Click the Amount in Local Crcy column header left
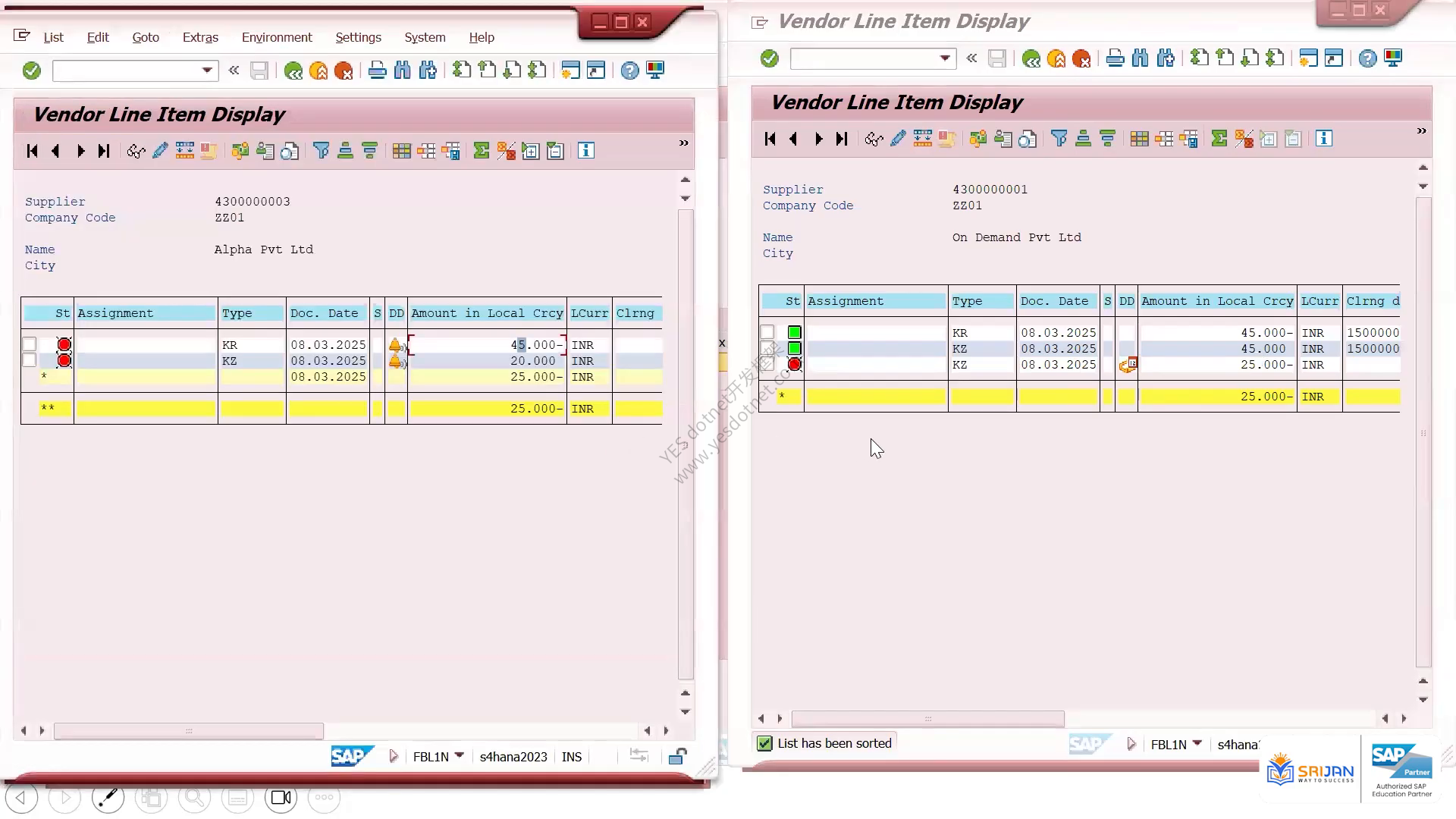1456x819 pixels. click(487, 313)
